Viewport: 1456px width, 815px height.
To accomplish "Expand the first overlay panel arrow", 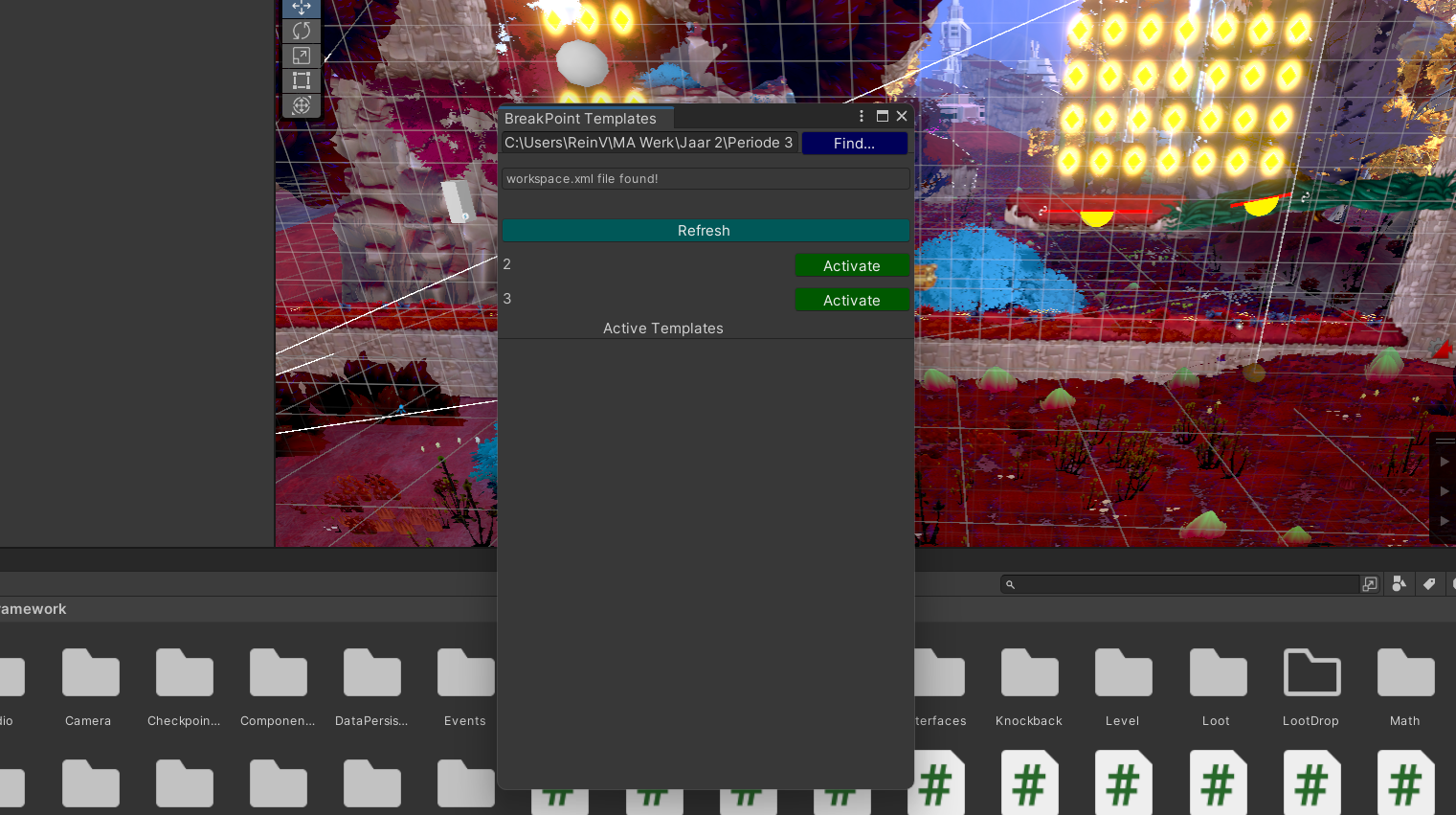I will 1445,462.
